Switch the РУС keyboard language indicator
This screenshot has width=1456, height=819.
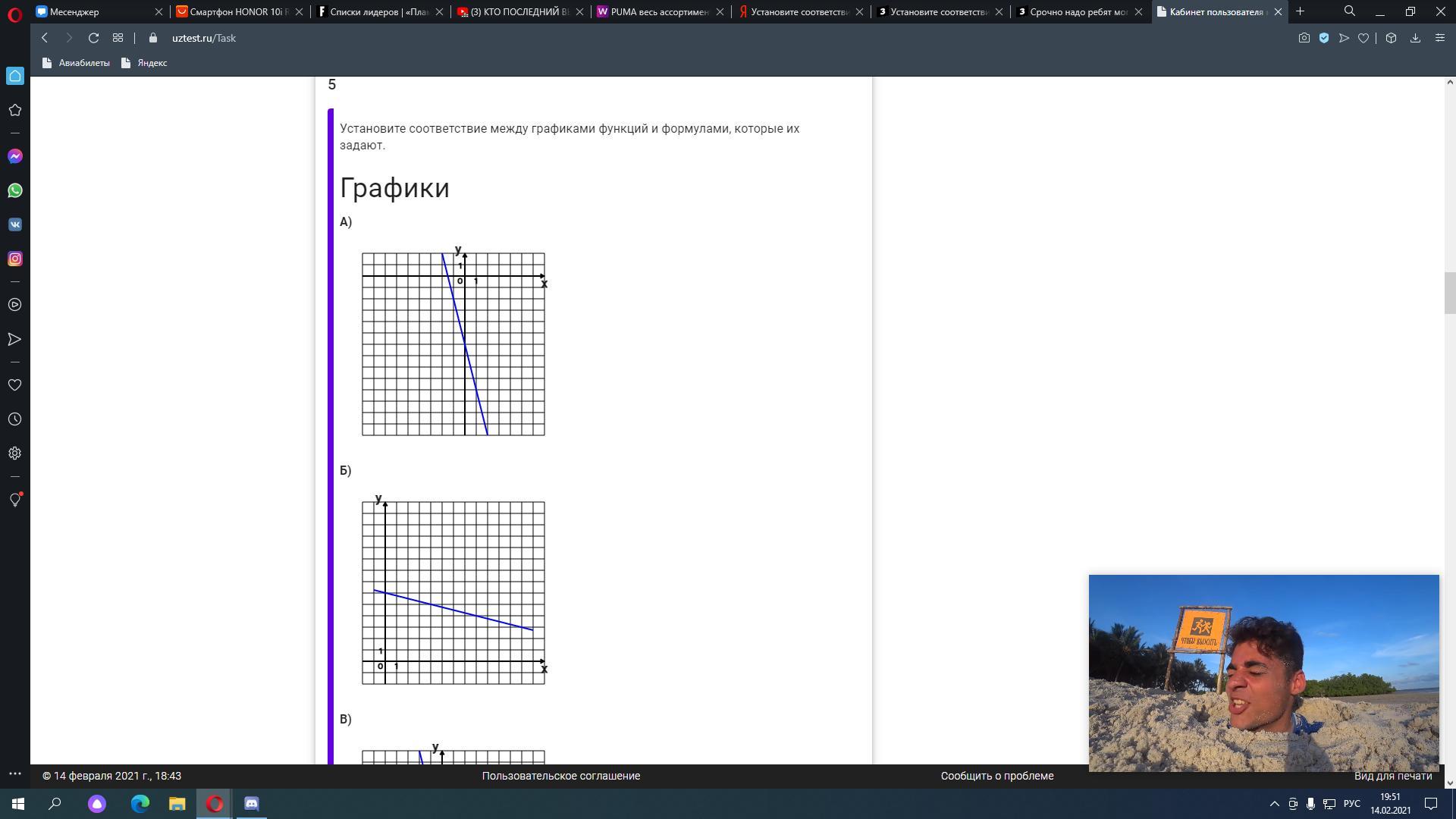1351,804
